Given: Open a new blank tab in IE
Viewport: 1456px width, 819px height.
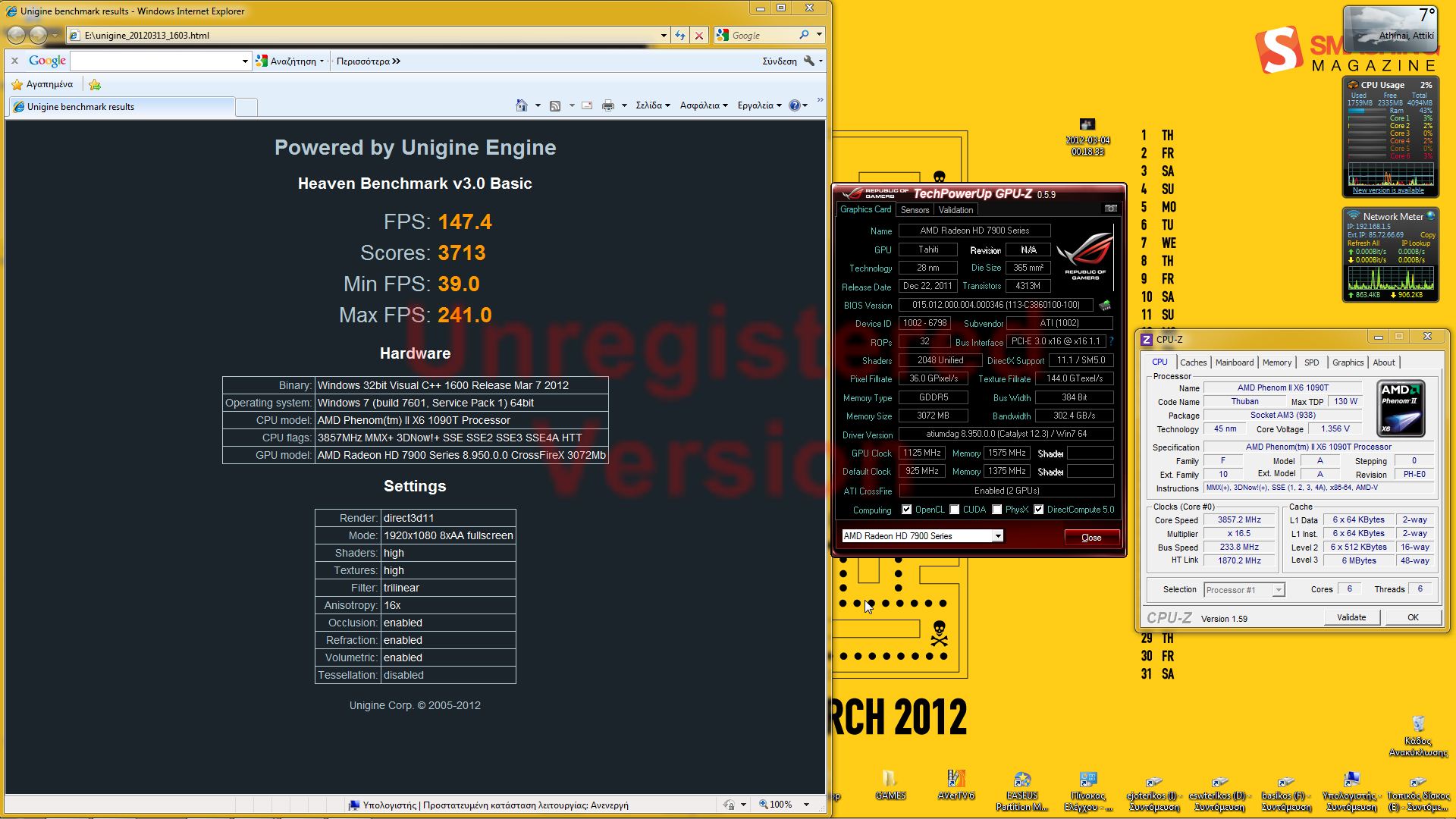Looking at the screenshot, I should 246,107.
